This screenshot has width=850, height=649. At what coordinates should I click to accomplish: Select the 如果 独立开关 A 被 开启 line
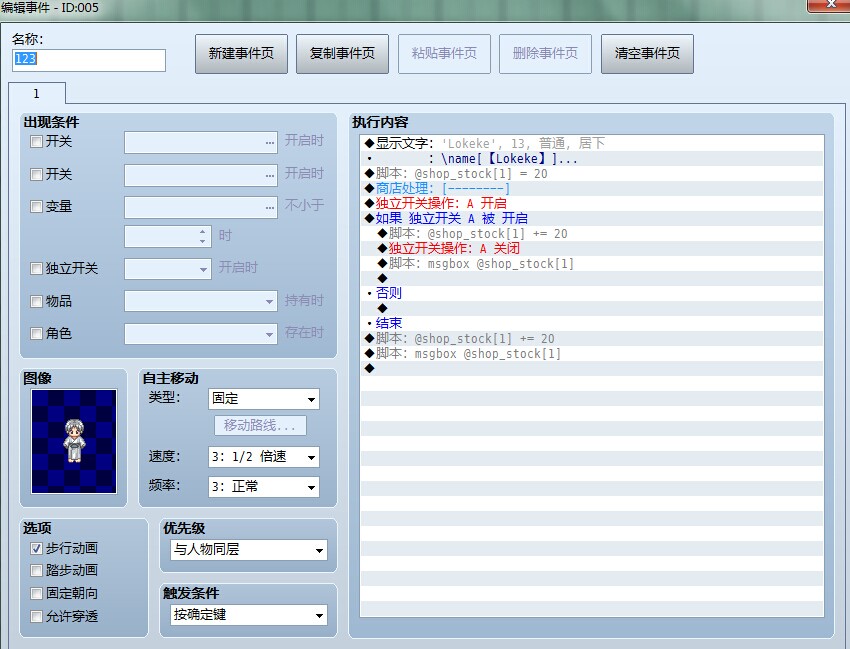tap(592, 219)
